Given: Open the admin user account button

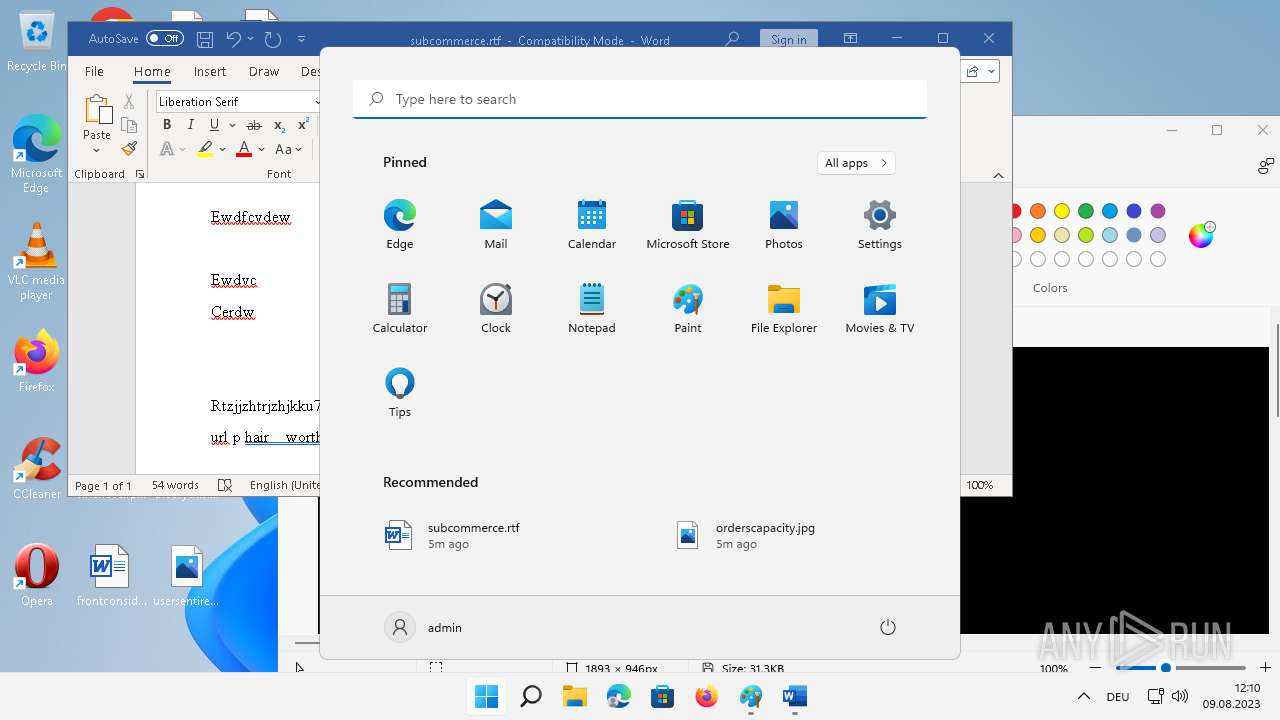Looking at the screenshot, I should 424,627.
